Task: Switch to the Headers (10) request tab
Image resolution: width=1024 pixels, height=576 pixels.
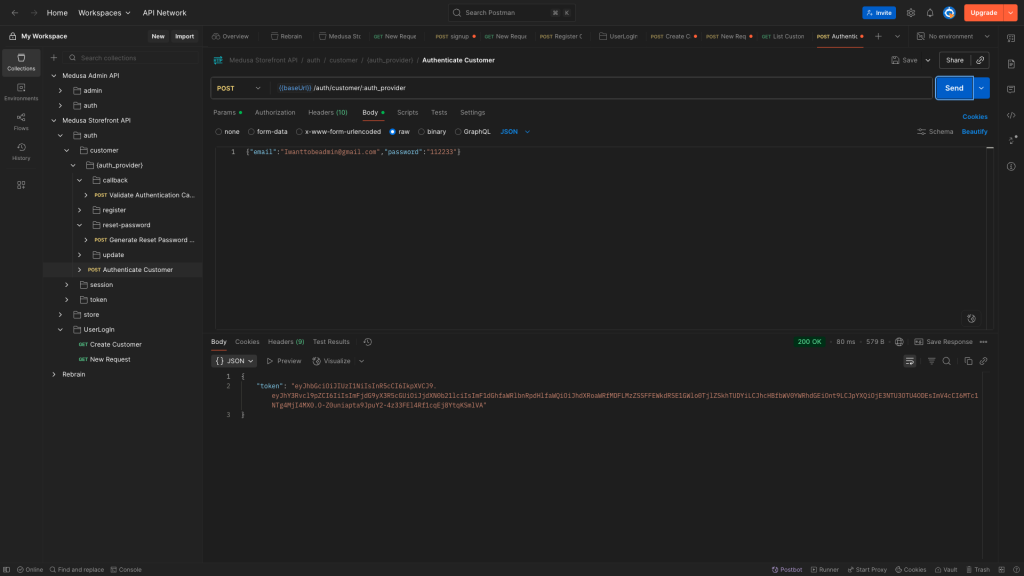Action: (x=328, y=112)
